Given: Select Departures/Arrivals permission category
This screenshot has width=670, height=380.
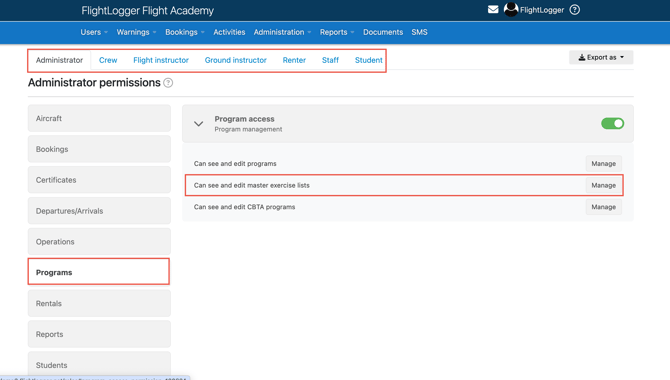Looking at the screenshot, I should (x=99, y=211).
